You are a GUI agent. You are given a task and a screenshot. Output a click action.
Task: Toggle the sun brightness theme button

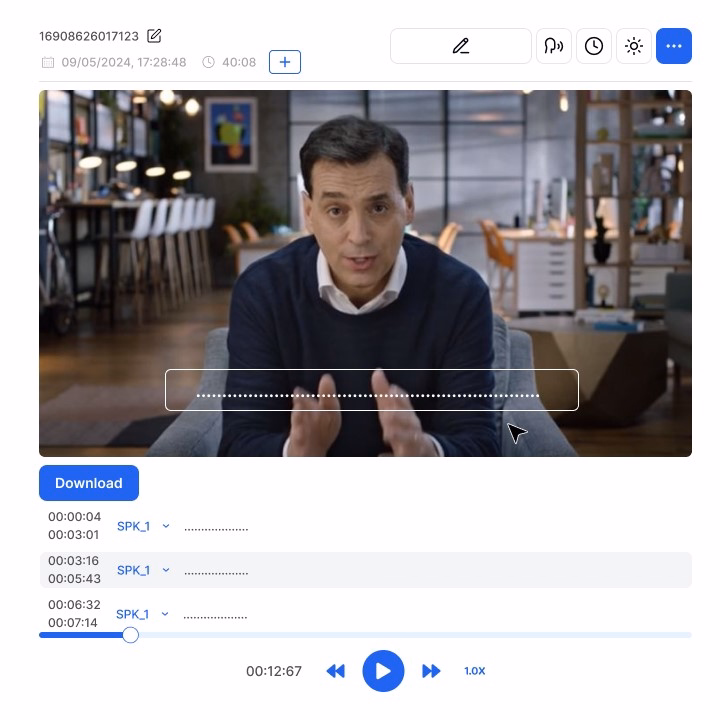[634, 46]
